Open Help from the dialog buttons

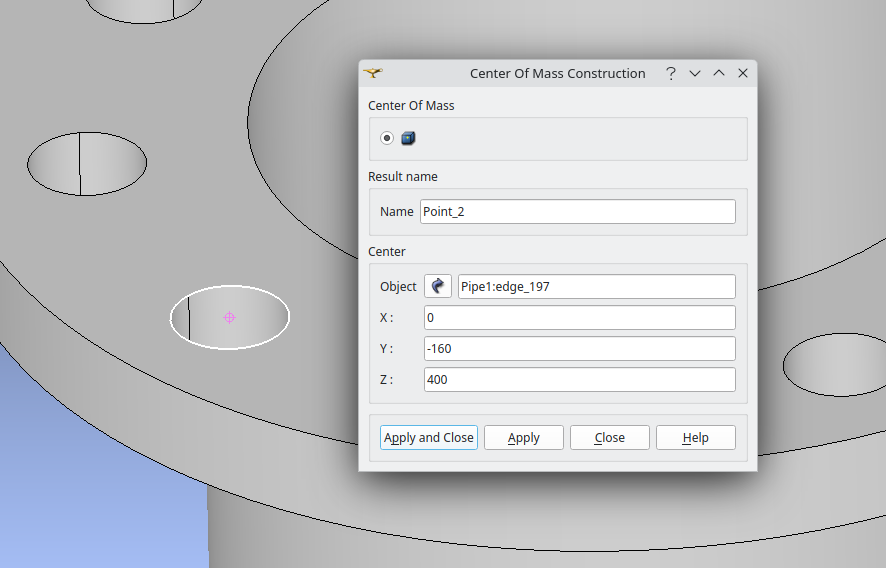(x=695, y=438)
